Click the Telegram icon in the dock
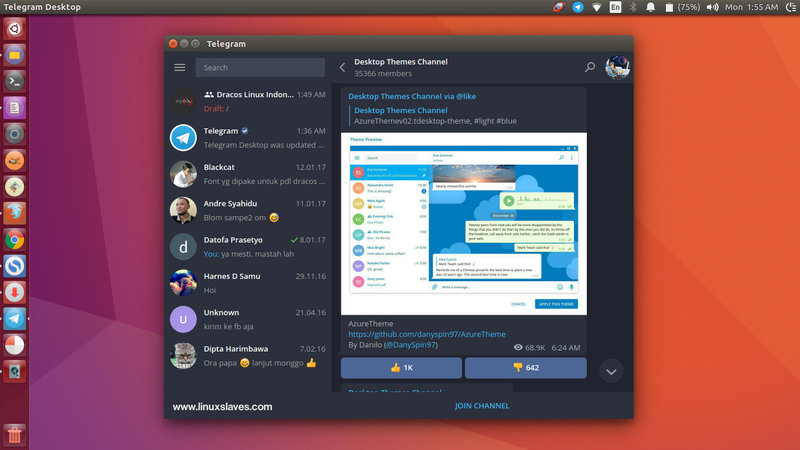 tap(14, 319)
